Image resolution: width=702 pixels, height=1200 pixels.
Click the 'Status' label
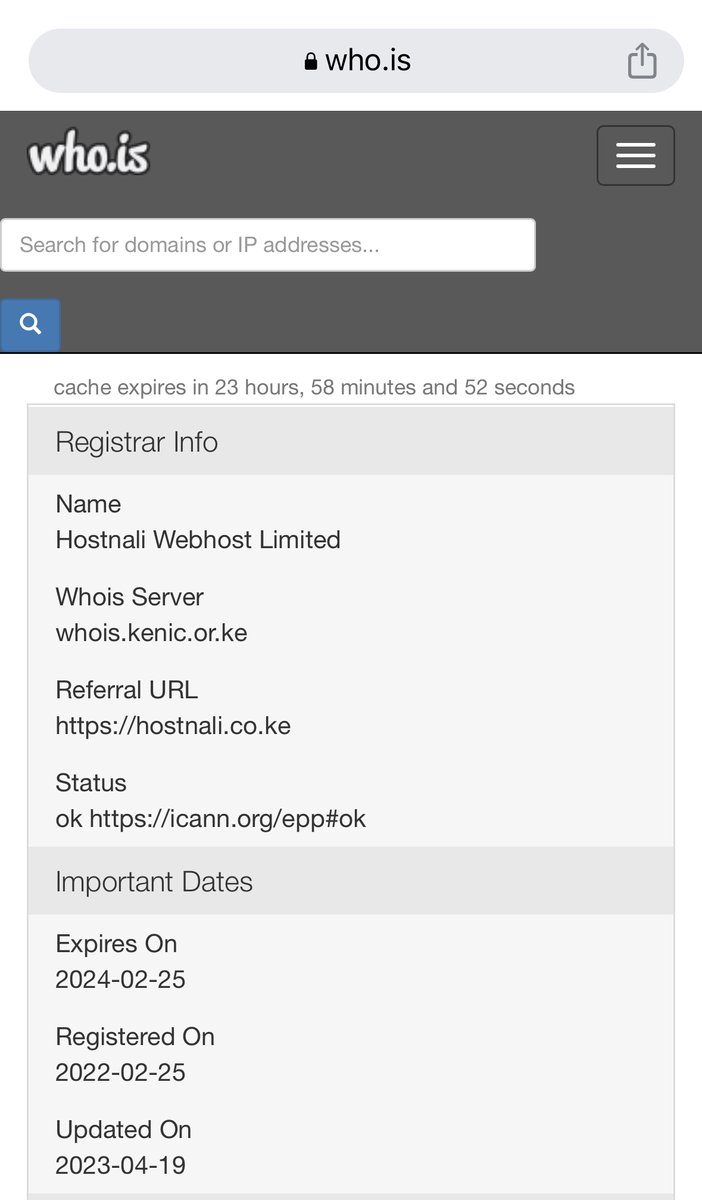(x=91, y=783)
